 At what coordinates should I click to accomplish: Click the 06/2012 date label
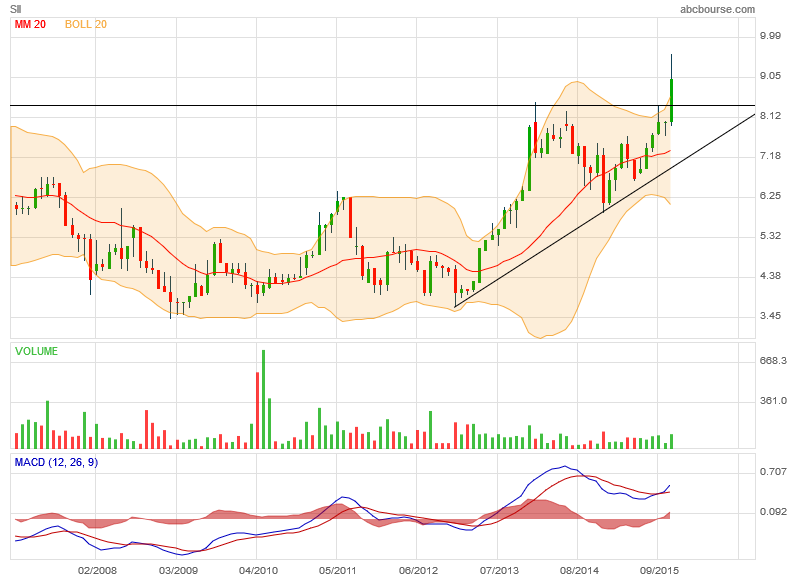pos(418,570)
